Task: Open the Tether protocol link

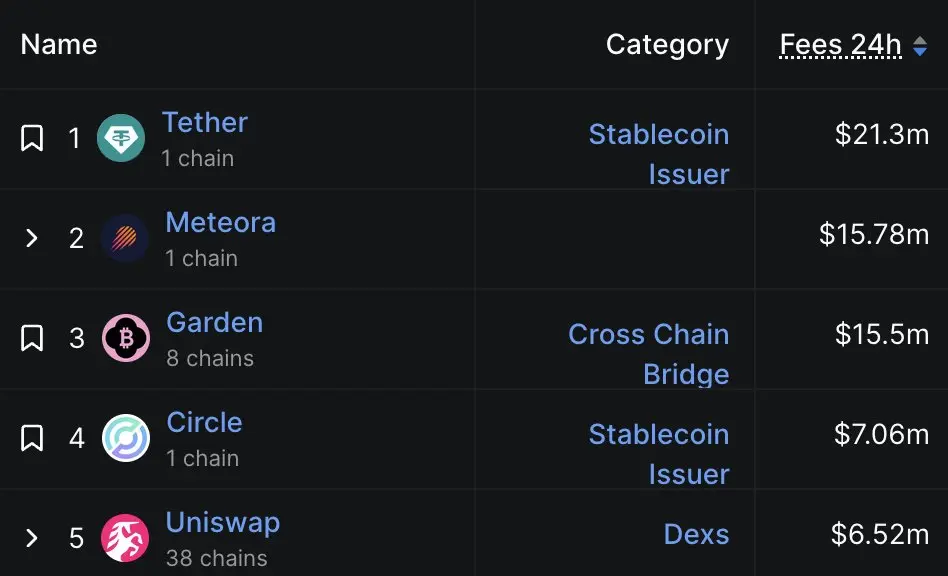Action: click(x=205, y=123)
